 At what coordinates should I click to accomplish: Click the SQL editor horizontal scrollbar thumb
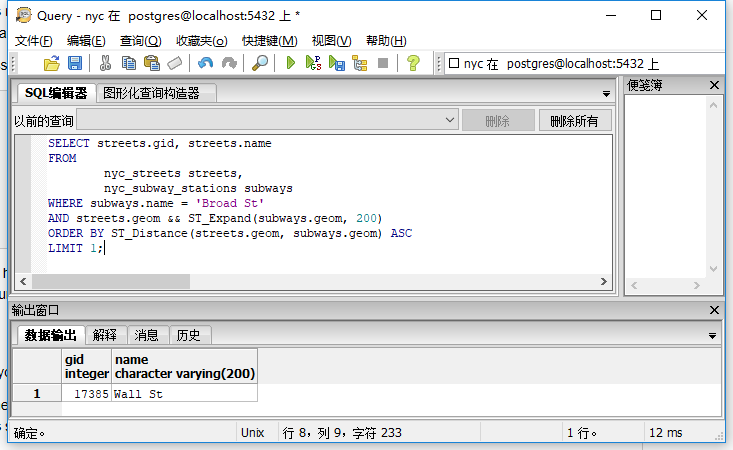tap(111, 281)
